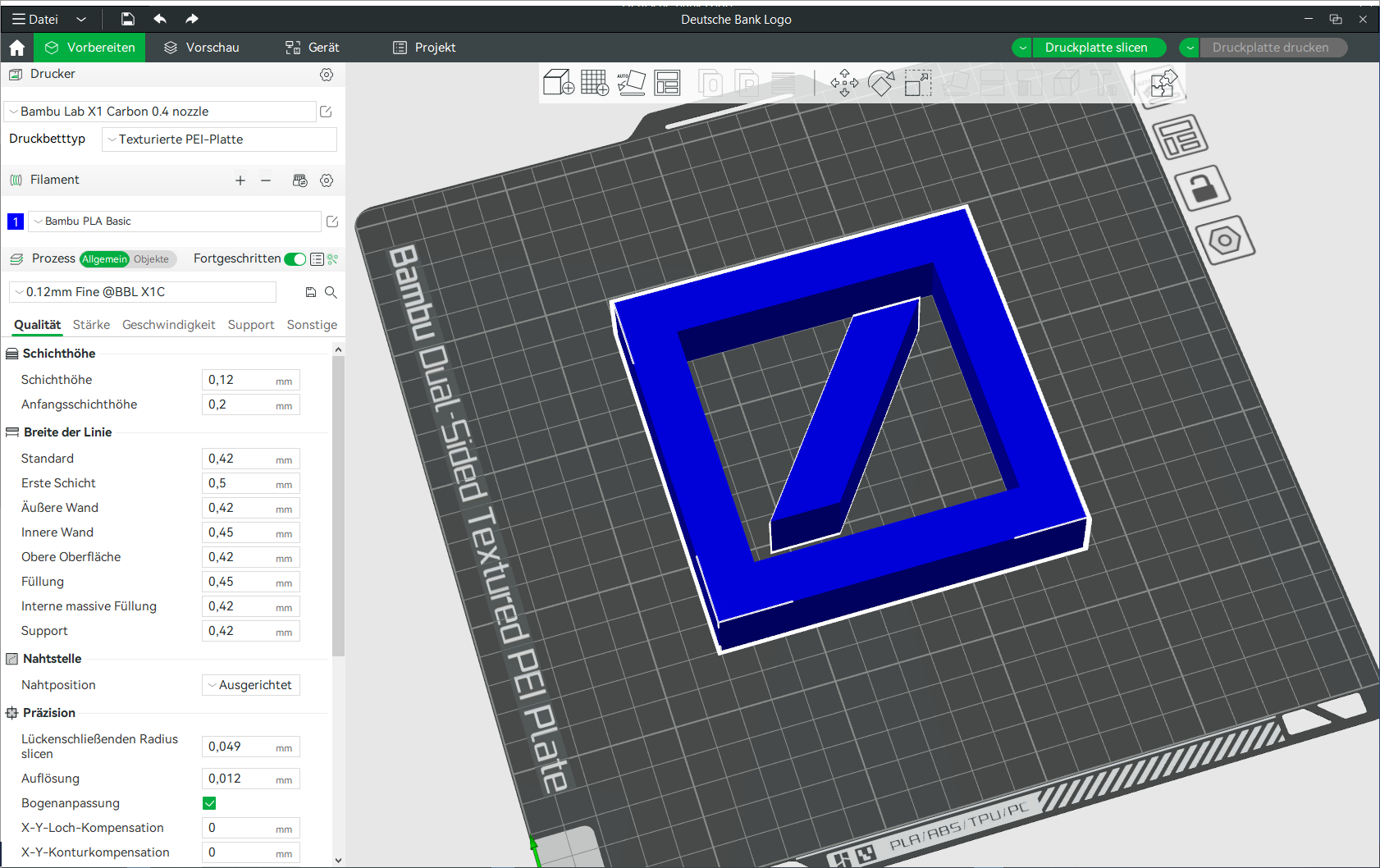Select the Scale tool

tap(918, 83)
